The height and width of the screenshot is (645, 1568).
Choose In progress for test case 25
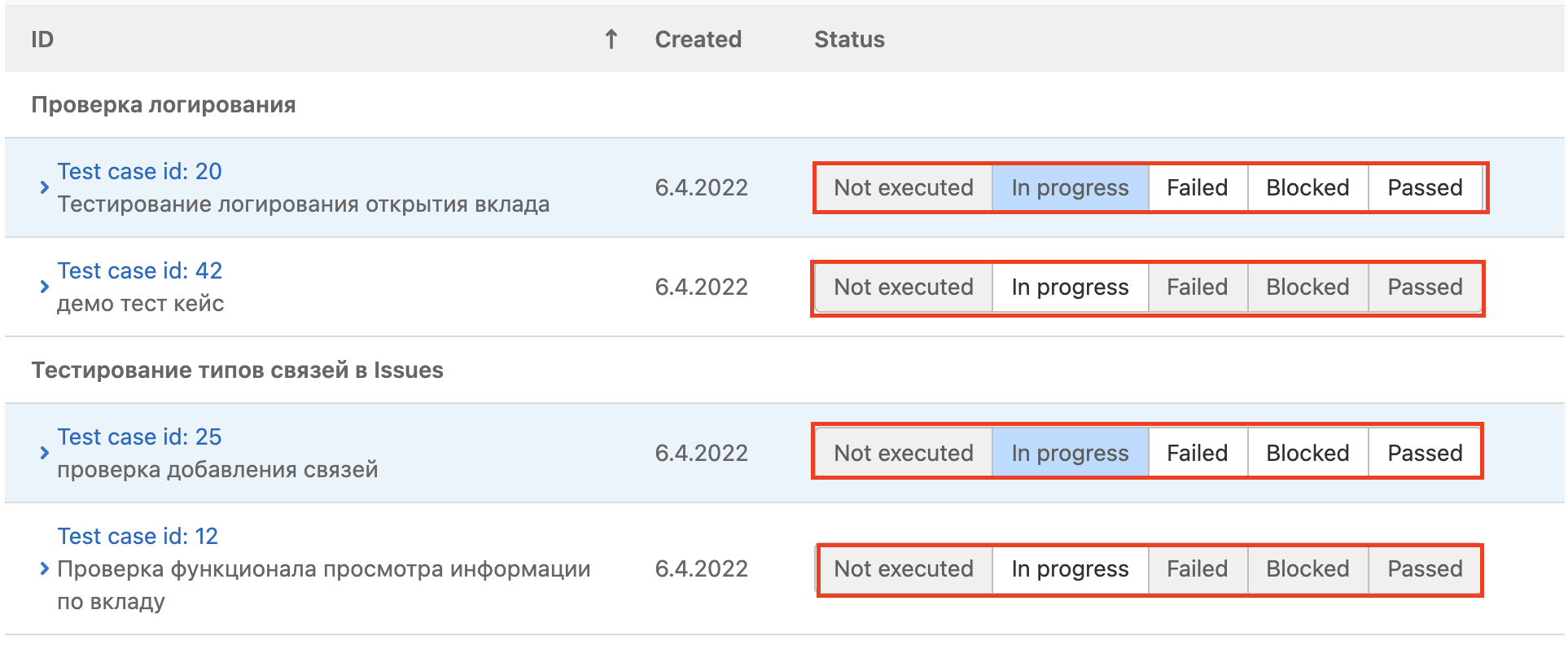coord(1069,453)
